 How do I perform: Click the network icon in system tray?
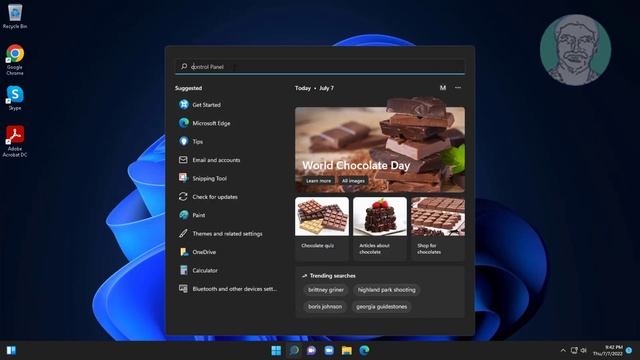[x=574, y=350]
